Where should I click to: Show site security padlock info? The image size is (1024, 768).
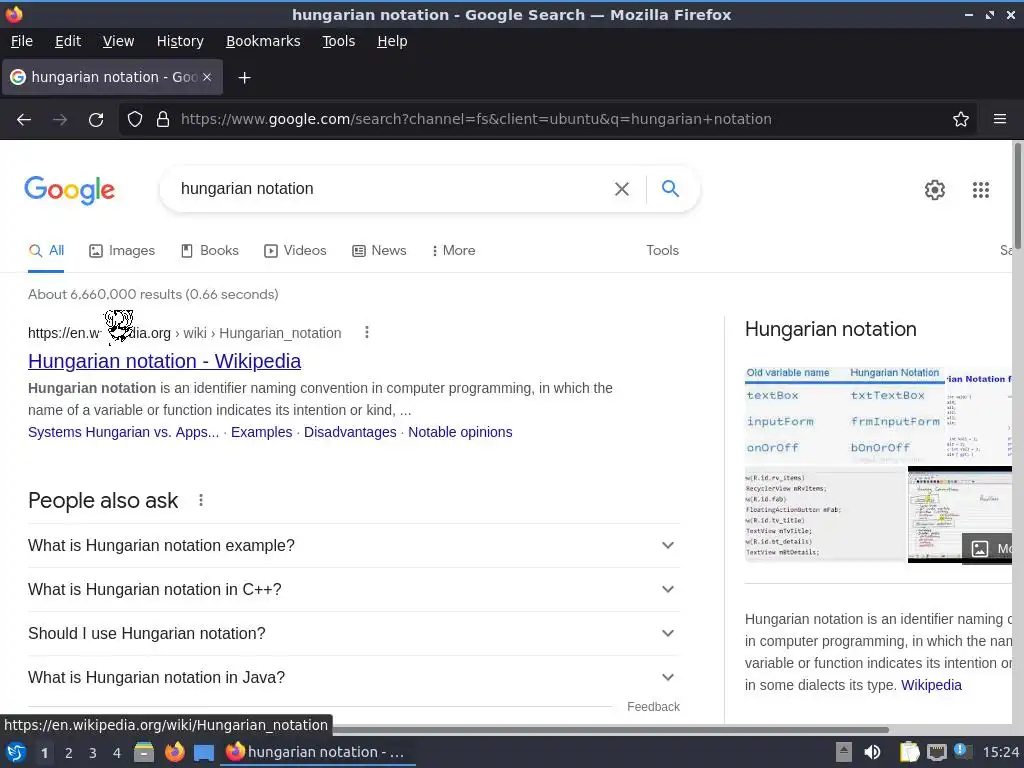(x=163, y=119)
